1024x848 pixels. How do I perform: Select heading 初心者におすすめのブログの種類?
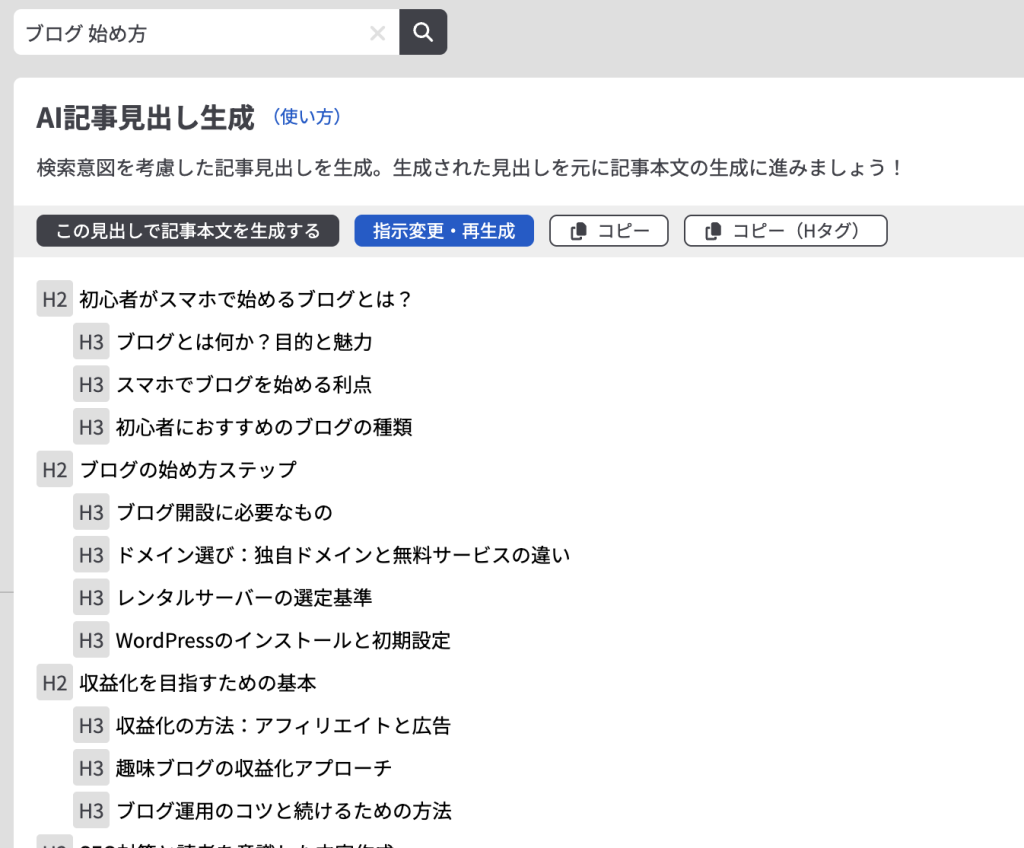264,427
